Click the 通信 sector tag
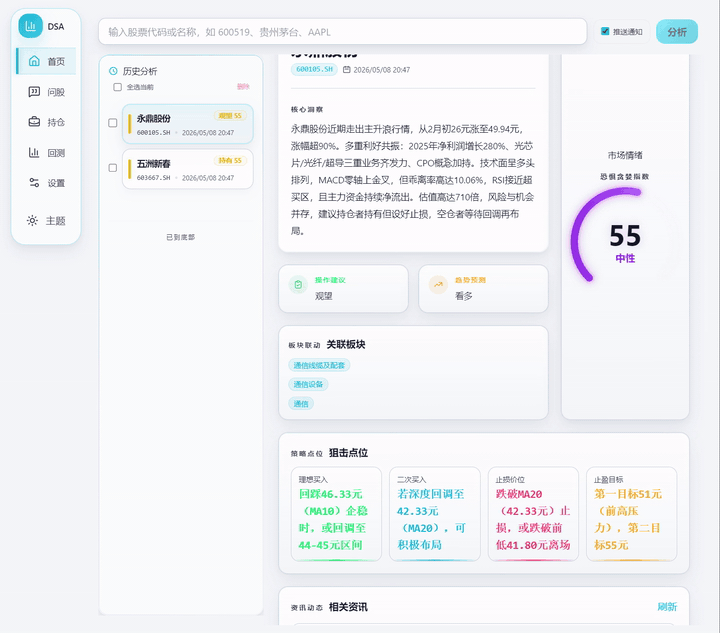 pos(301,404)
